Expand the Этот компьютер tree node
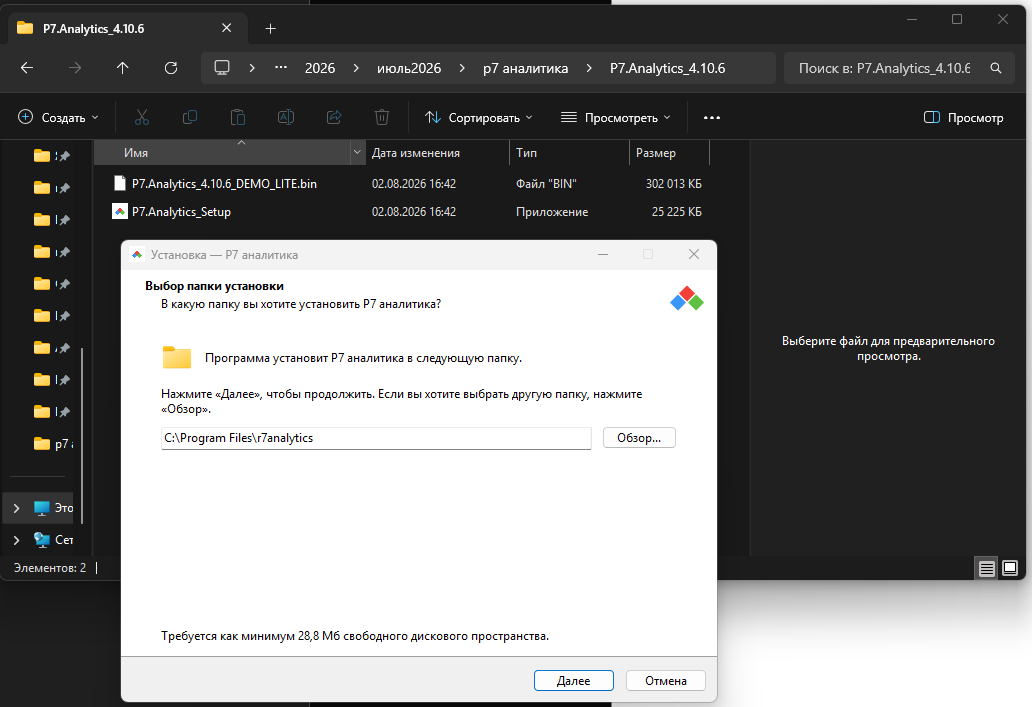Viewport: 1032px width, 707px height. click(x=16, y=508)
